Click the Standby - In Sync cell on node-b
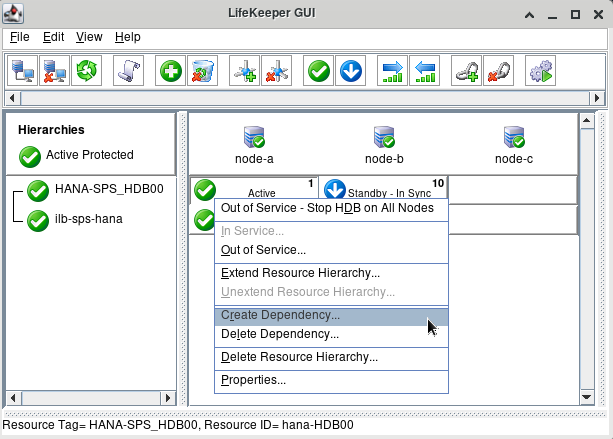The height and width of the screenshot is (439, 613). 384,189
